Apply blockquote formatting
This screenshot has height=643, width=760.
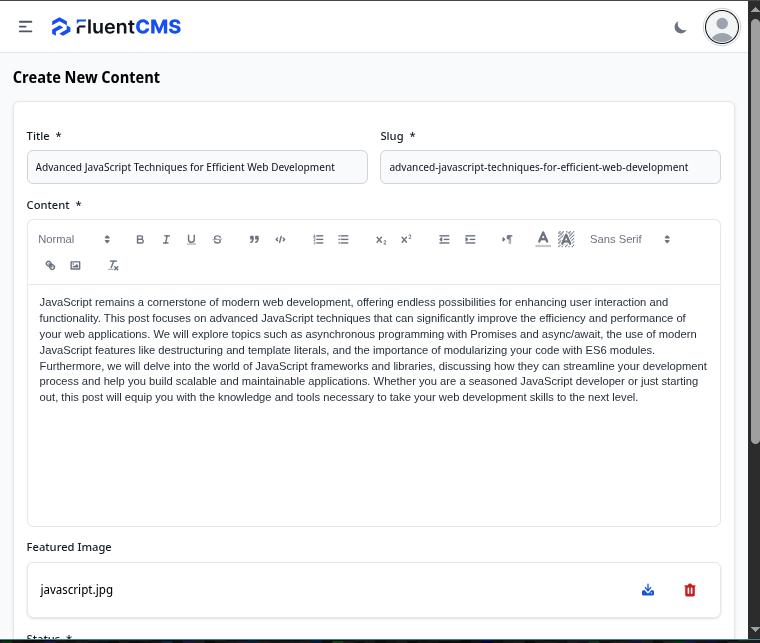(x=254, y=239)
